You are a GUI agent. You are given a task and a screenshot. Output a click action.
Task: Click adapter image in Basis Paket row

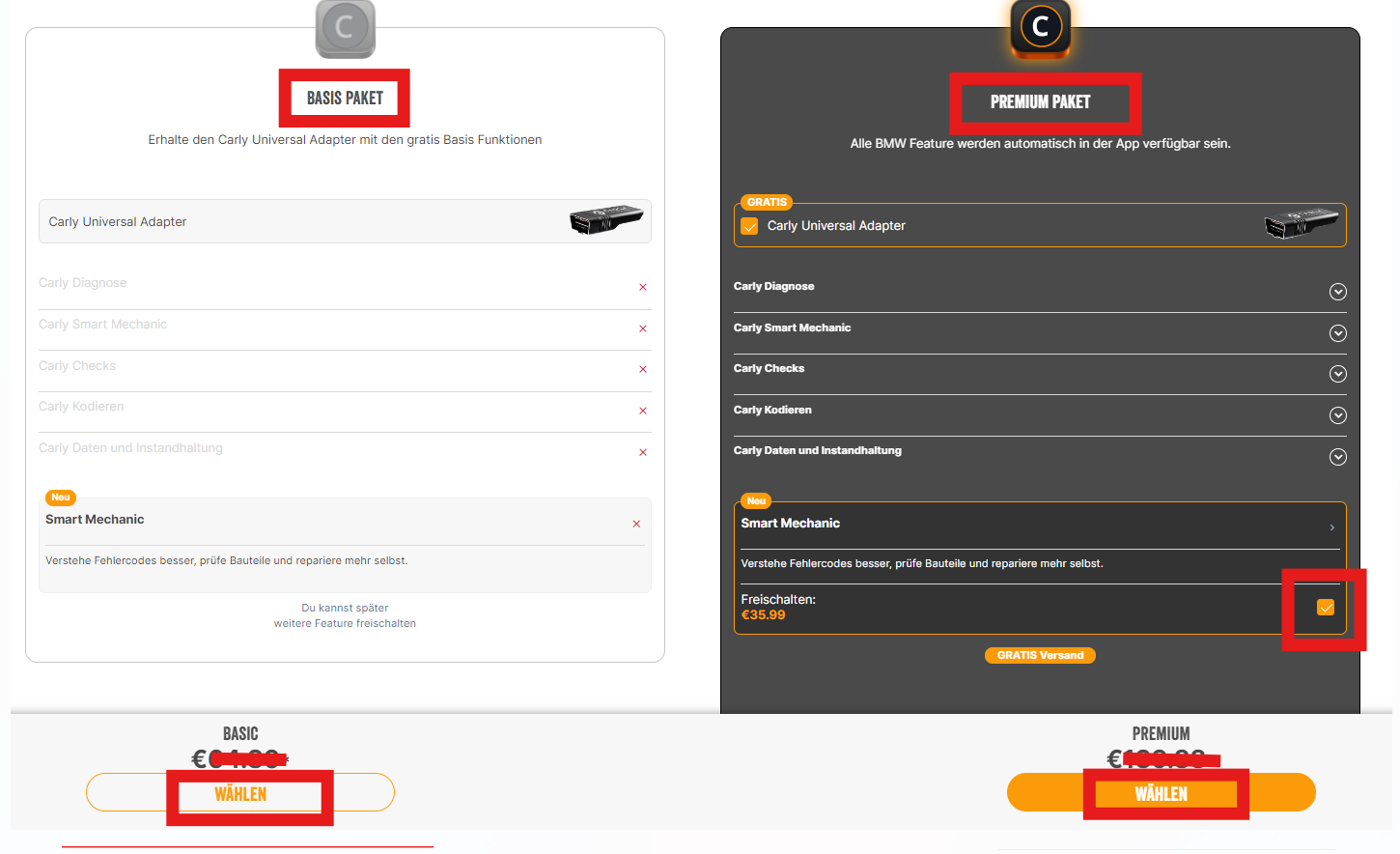pos(606,220)
